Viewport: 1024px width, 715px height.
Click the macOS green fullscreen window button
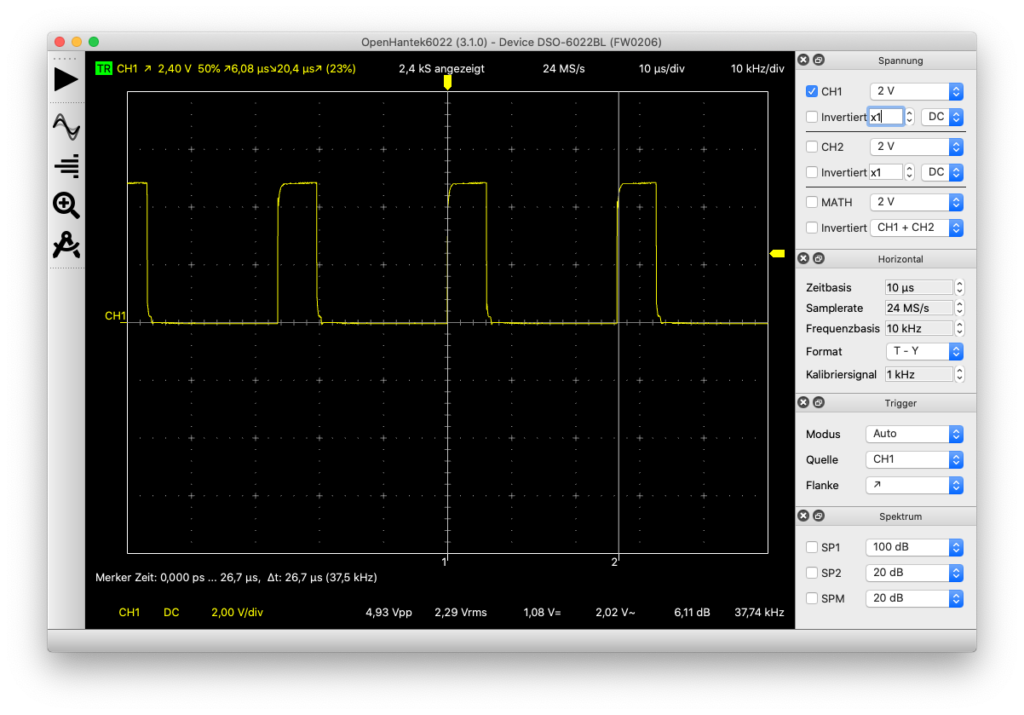tap(94, 42)
